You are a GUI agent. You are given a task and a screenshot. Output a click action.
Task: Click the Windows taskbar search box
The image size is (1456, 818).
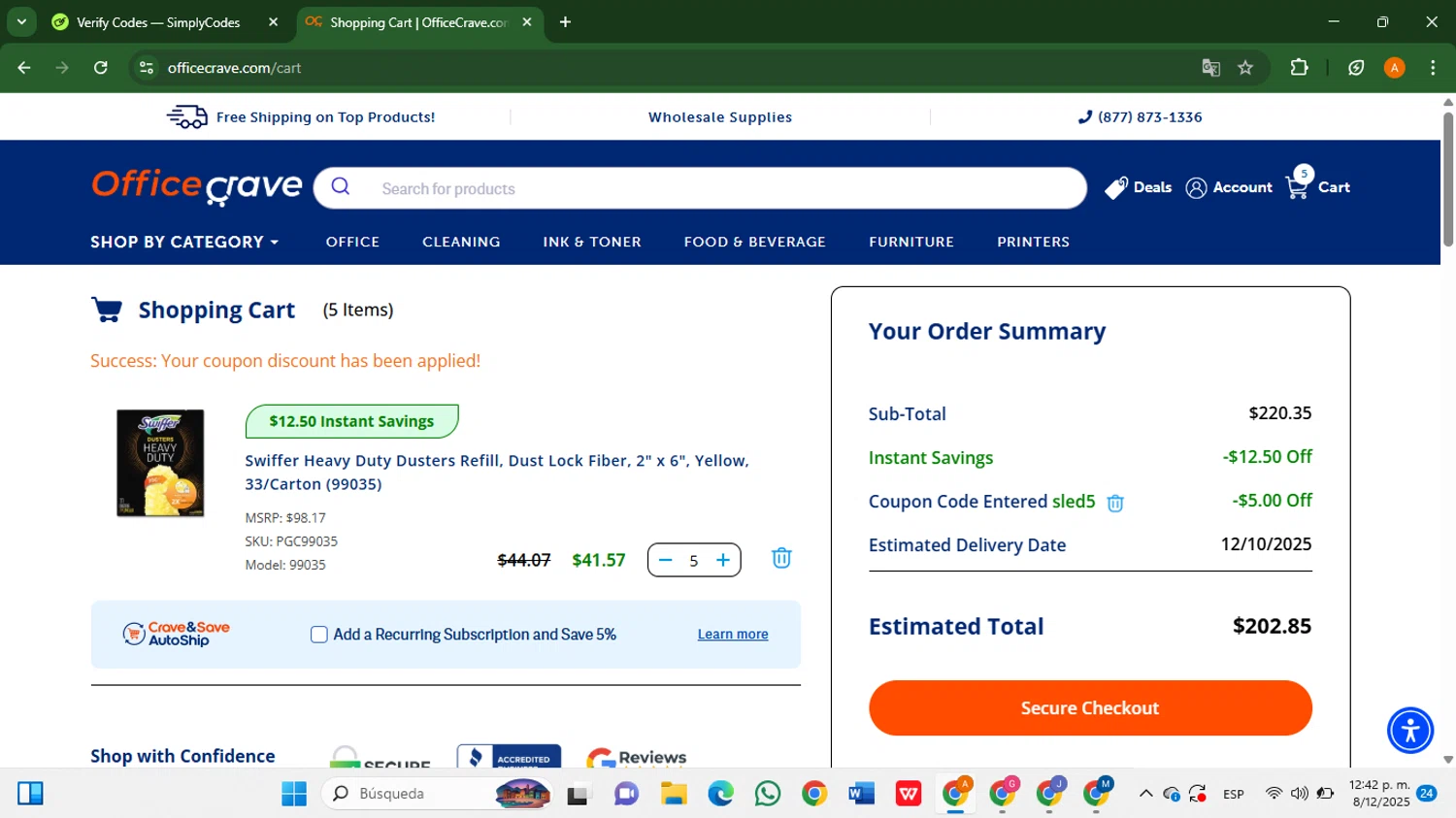[435, 794]
